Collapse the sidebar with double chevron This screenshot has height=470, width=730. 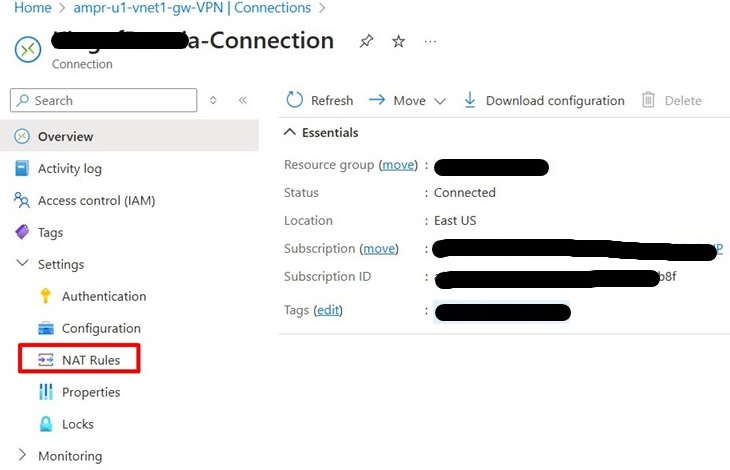243,100
